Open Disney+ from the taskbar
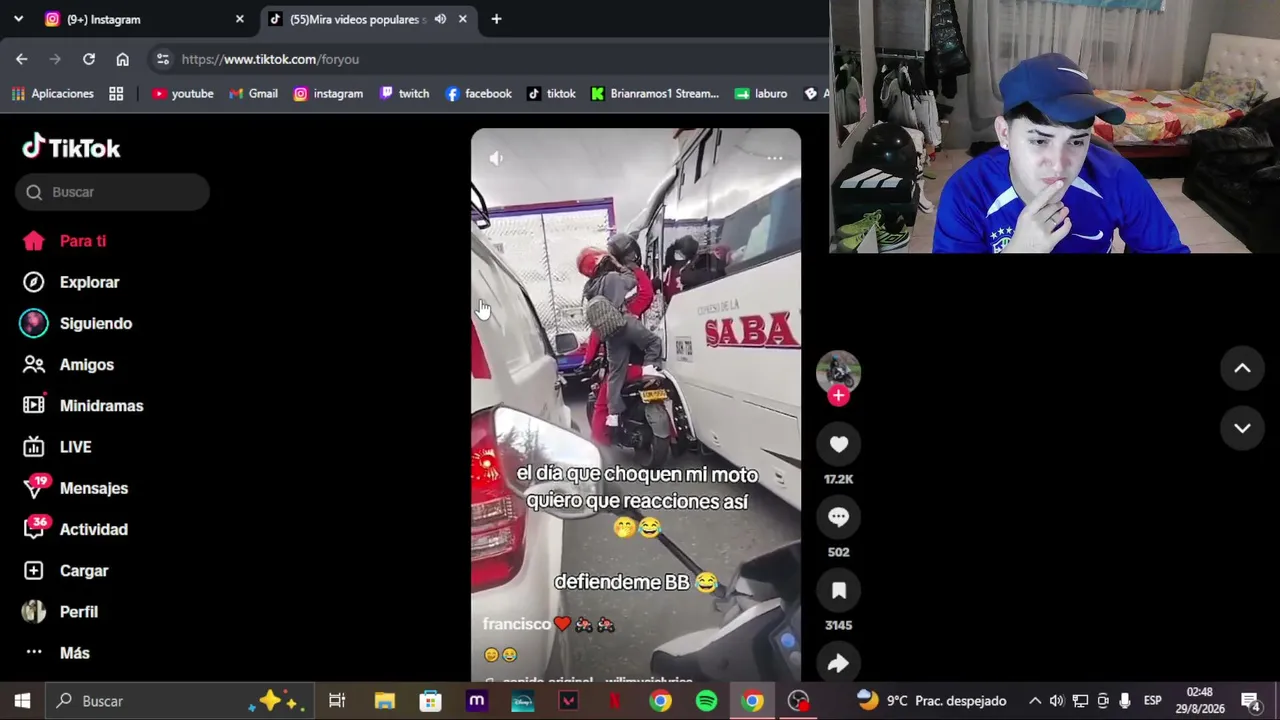The width and height of the screenshot is (1280, 720). (522, 701)
